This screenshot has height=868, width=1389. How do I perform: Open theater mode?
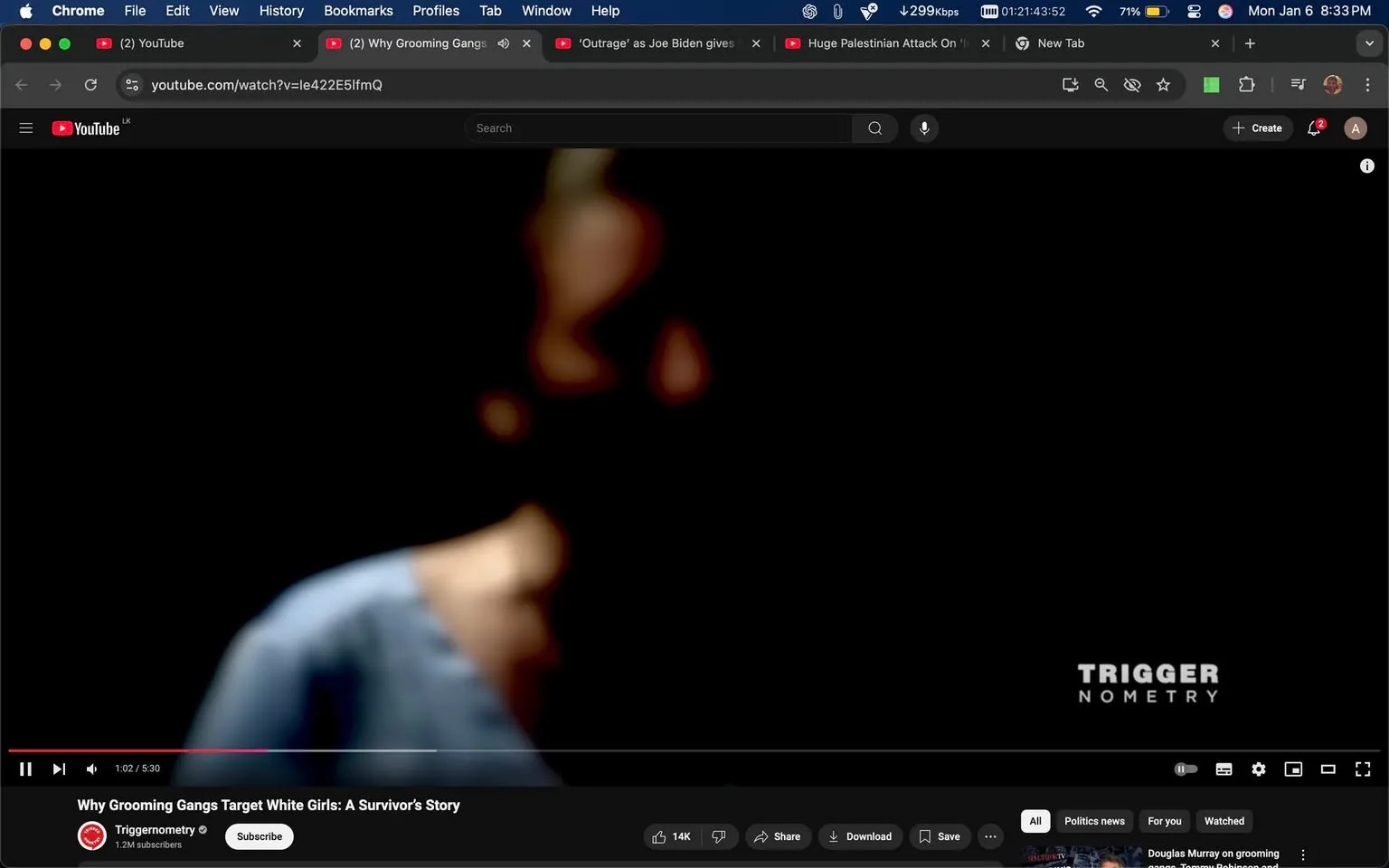click(x=1327, y=769)
